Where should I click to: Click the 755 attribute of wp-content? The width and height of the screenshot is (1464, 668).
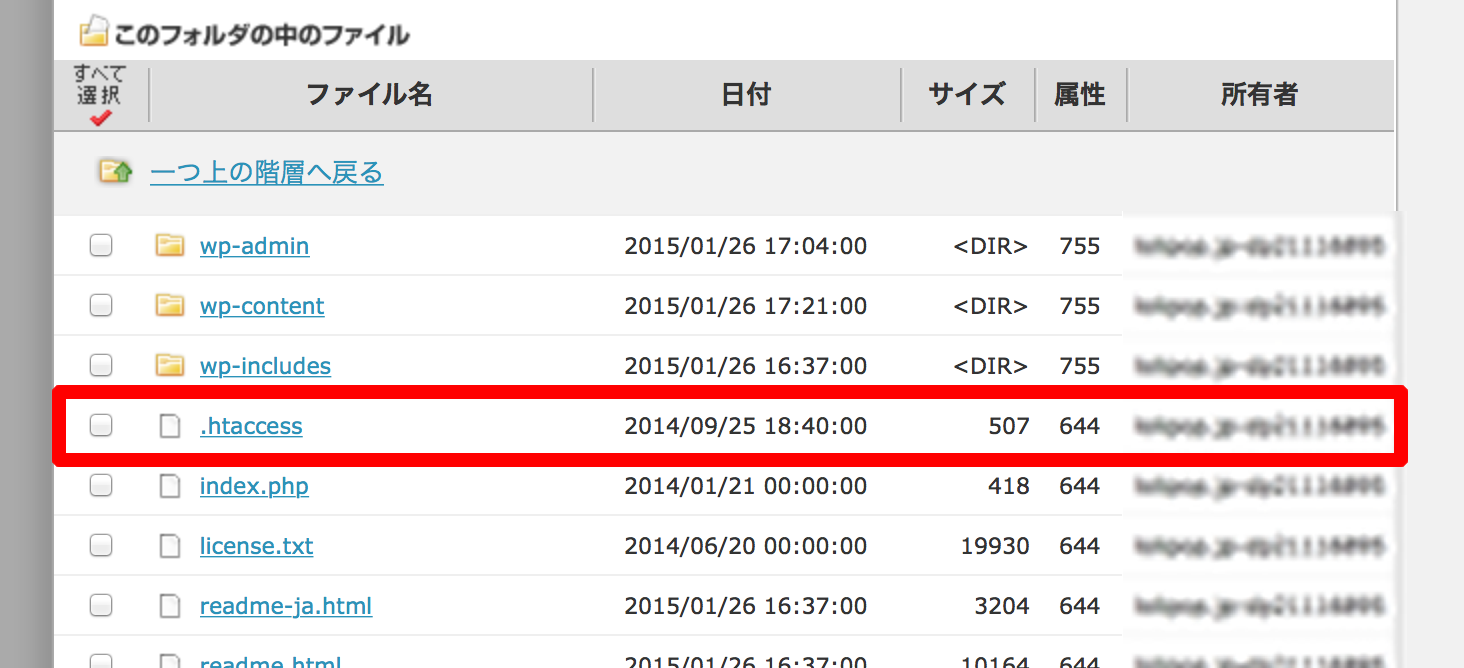pos(1080,306)
